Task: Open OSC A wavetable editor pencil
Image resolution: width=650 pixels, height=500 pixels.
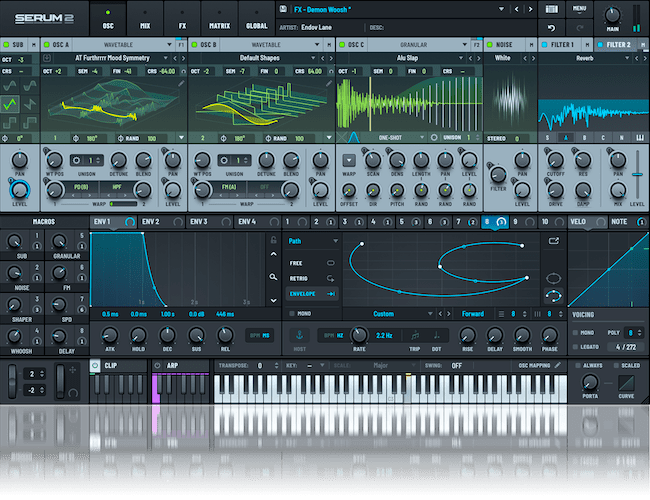Action: pyautogui.click(x=181, y=84)
